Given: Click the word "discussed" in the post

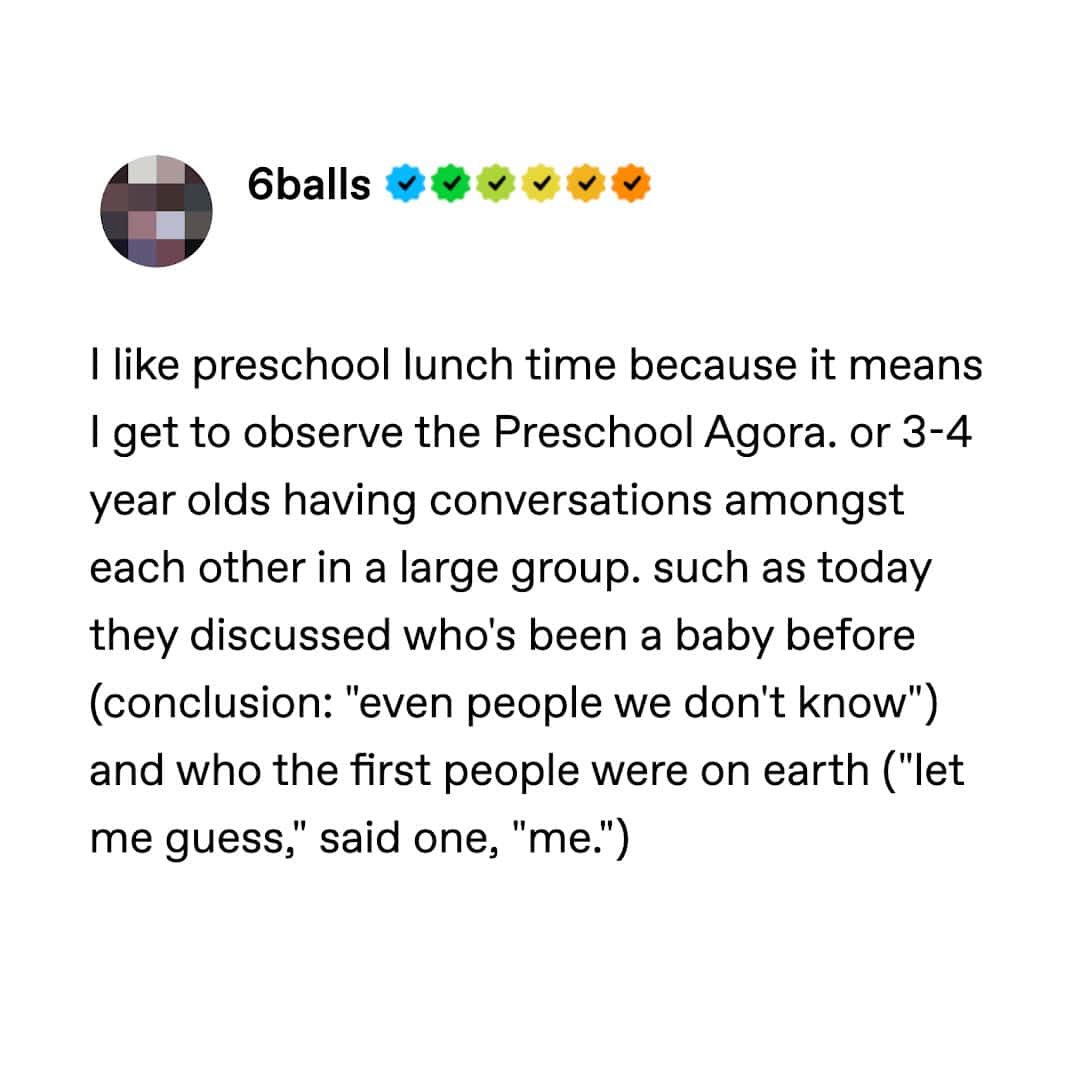Looking at the screenshot, I should [x=298, y=637].
